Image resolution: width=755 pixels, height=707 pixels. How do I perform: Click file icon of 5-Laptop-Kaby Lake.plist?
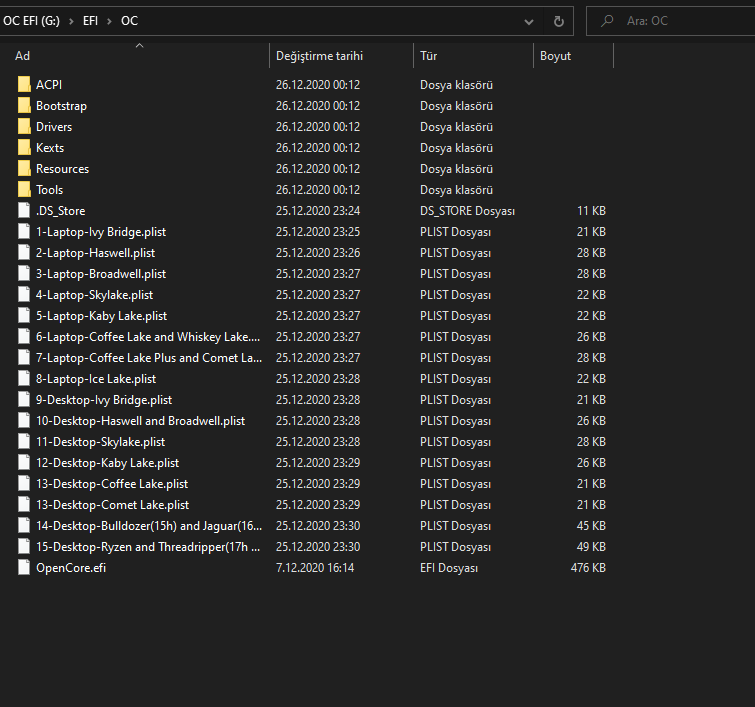click(24, 315)
